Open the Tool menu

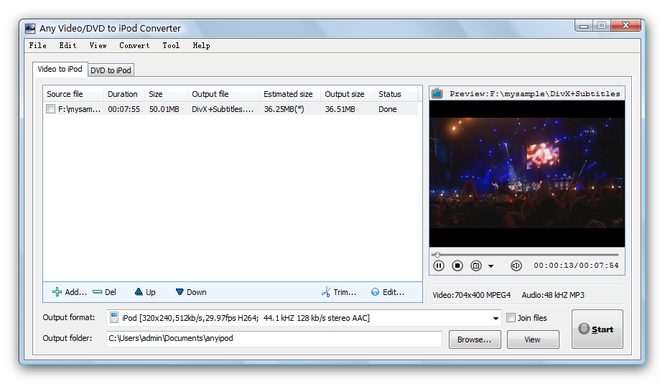171,45
